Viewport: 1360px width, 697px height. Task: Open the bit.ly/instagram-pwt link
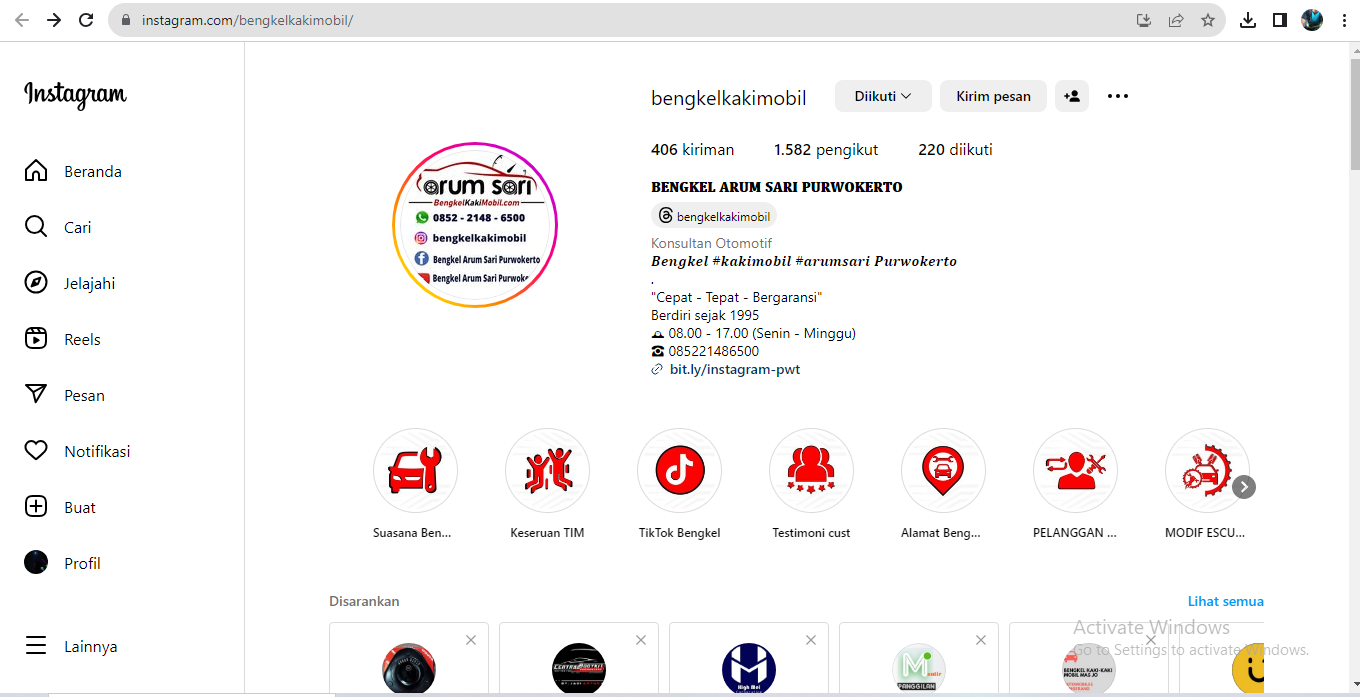coord(735,369)
